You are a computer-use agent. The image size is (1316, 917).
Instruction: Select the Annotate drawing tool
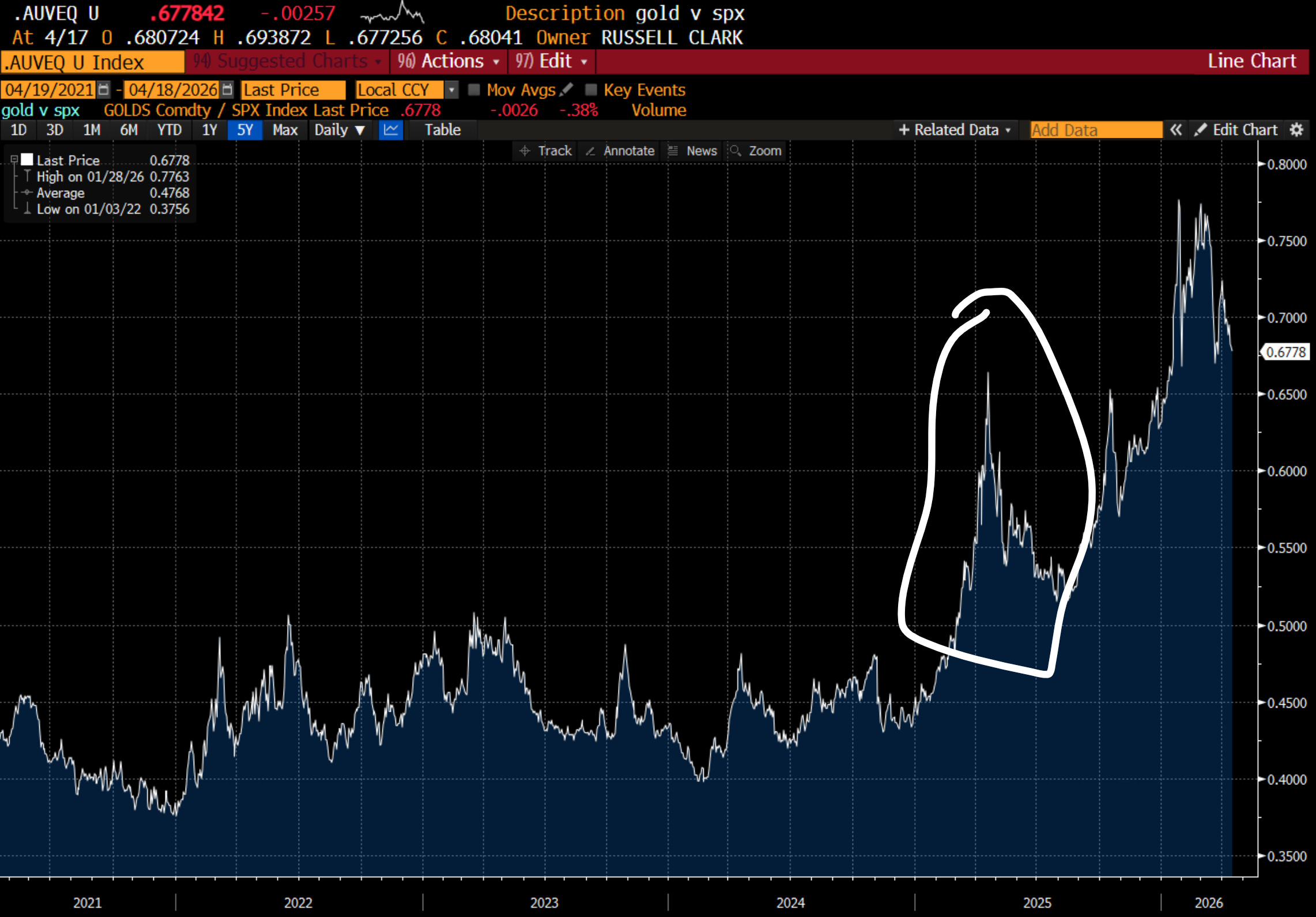(620, 151)
